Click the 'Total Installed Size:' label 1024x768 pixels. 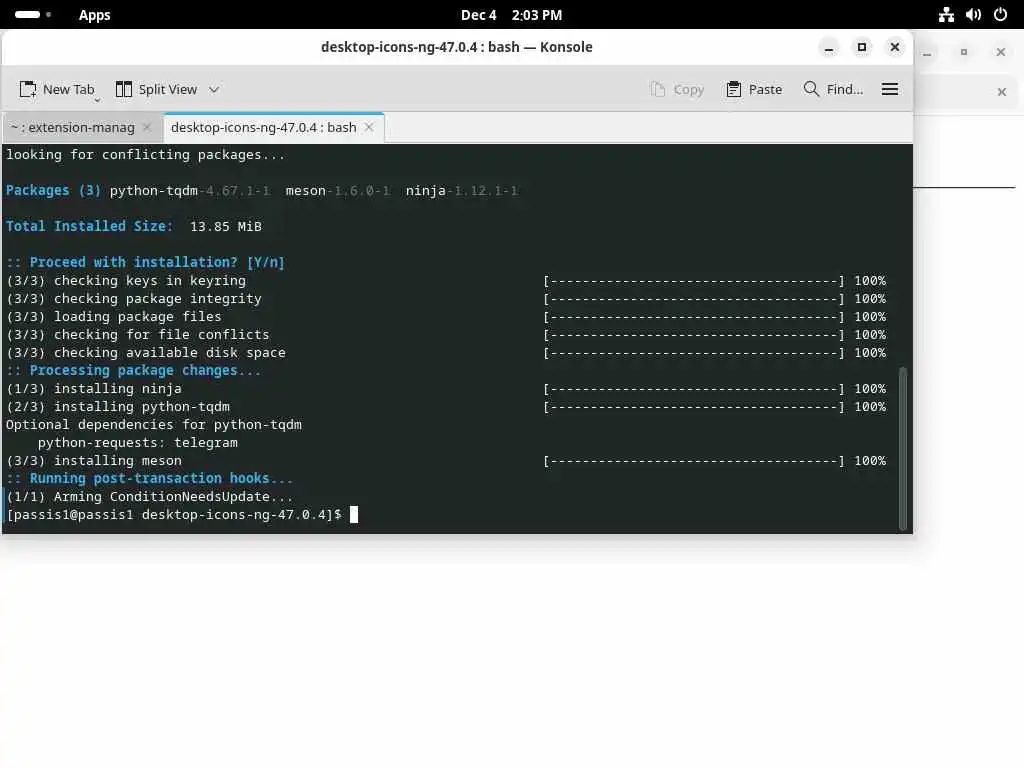click(89, 227)
